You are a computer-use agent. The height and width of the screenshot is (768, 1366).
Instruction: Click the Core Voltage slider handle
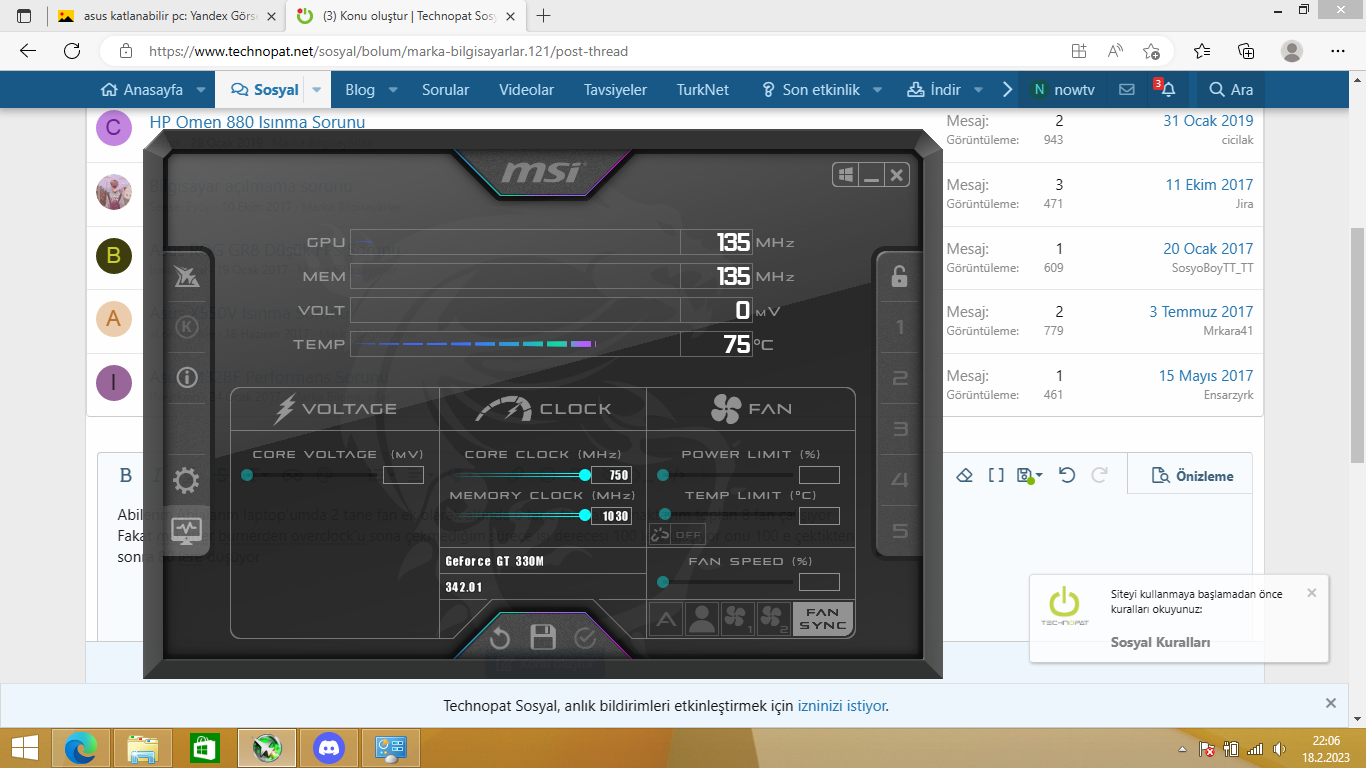tap(247, 475)
